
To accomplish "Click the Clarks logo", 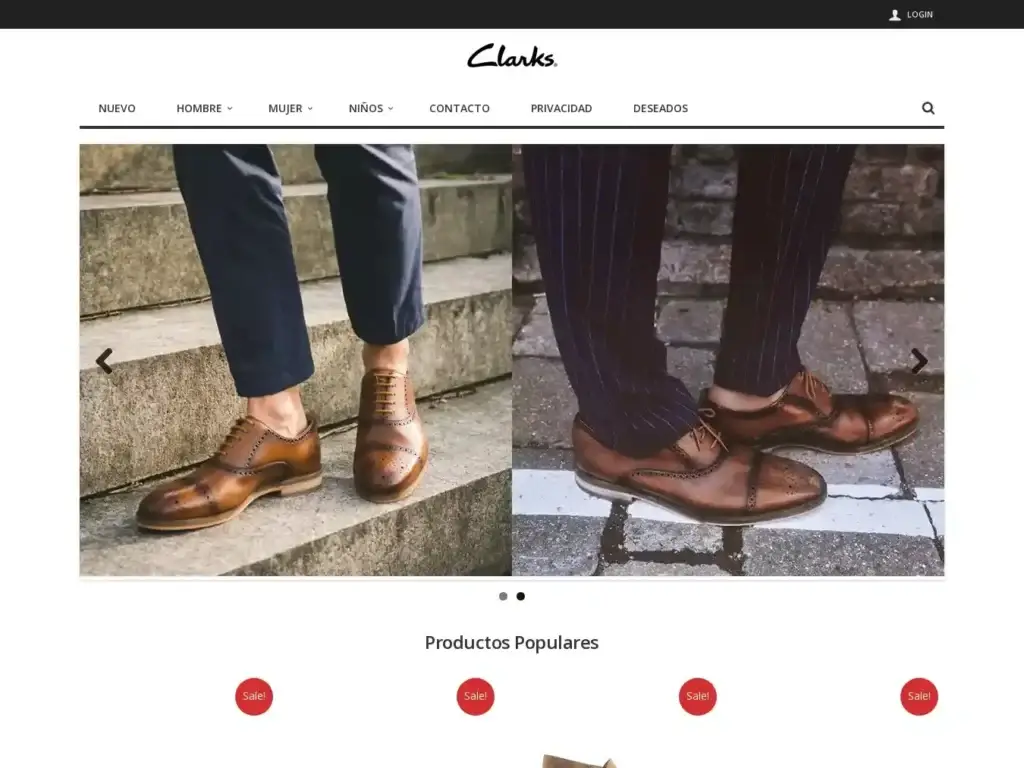I will click(x=512, y=56).
